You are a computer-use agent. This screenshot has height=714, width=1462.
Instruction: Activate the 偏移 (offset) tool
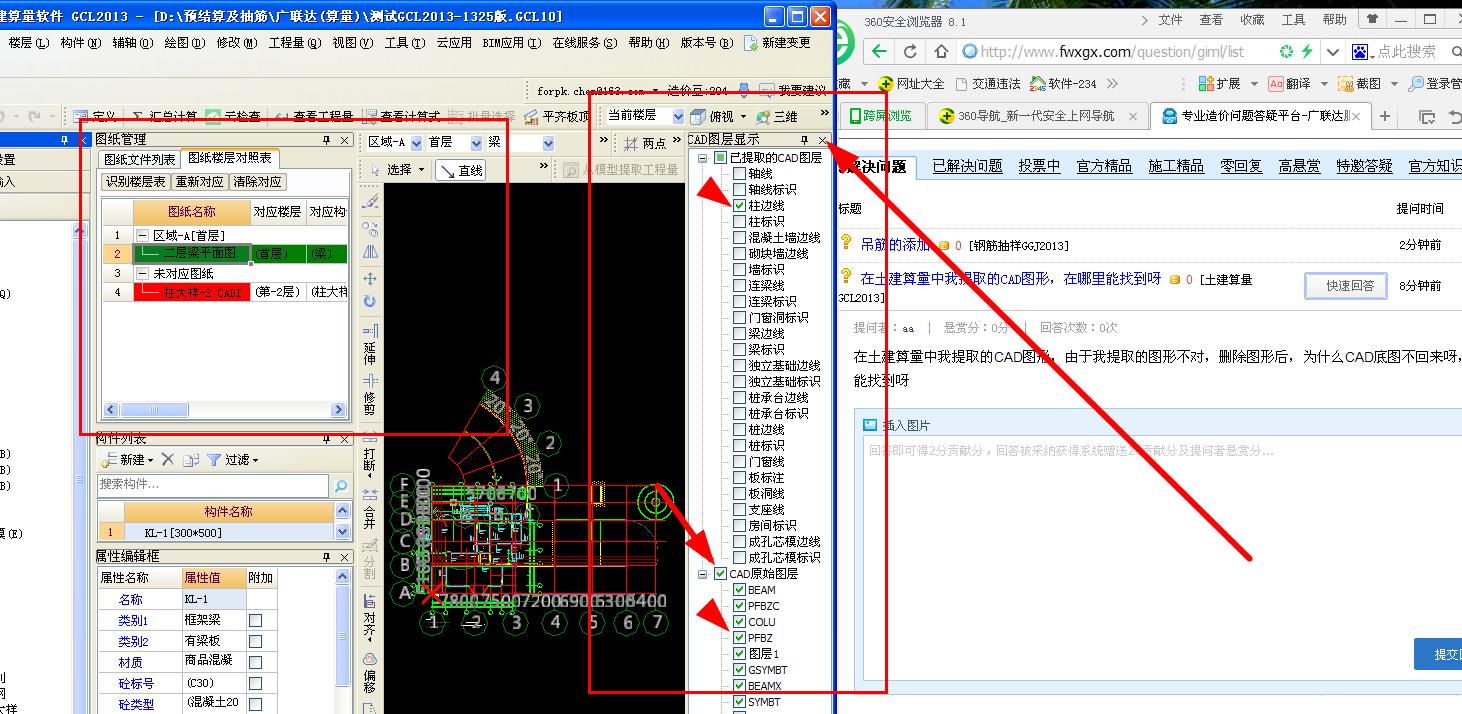pyautogui.click(x=369, y=675)
